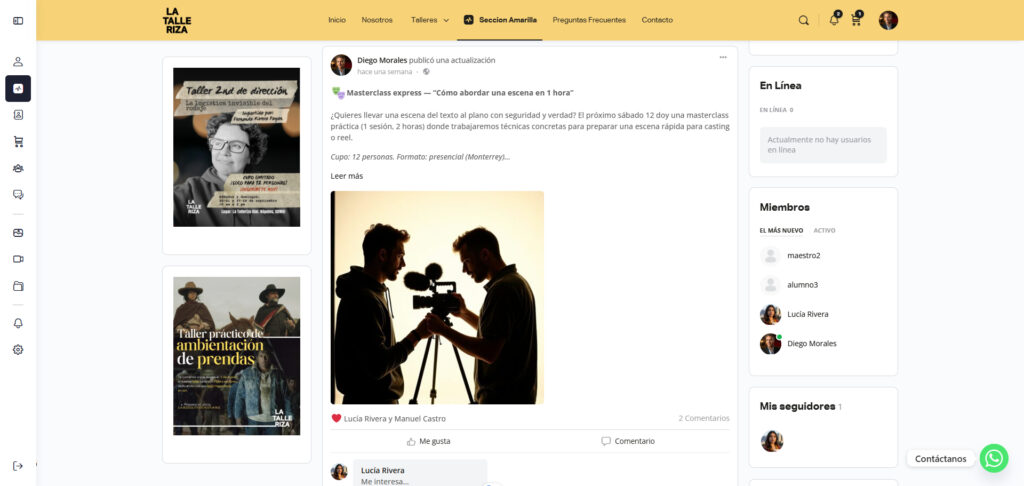1024x486 pixels.
Task: Open the search icon in header
Action: pos(804,20)
